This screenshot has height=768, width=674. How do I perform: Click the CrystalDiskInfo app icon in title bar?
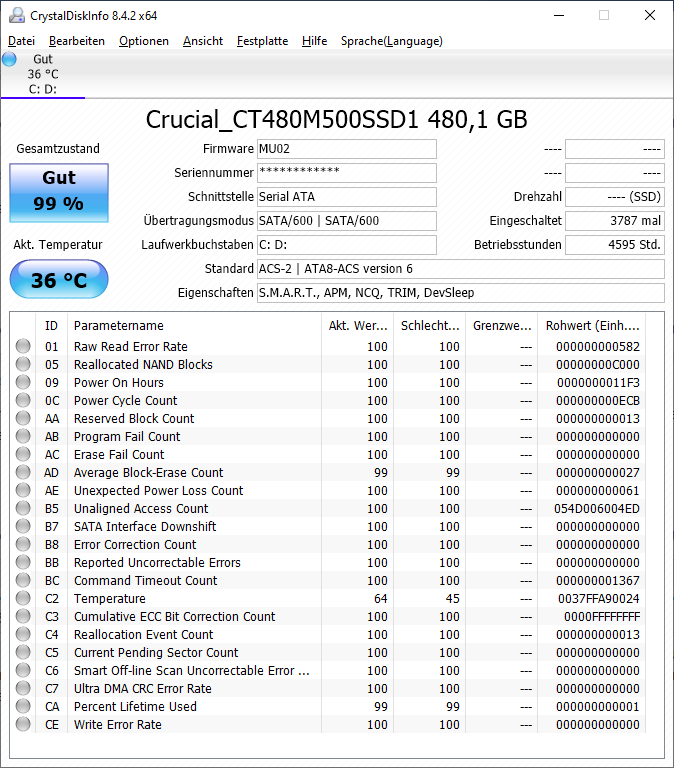tap(17, 15)
